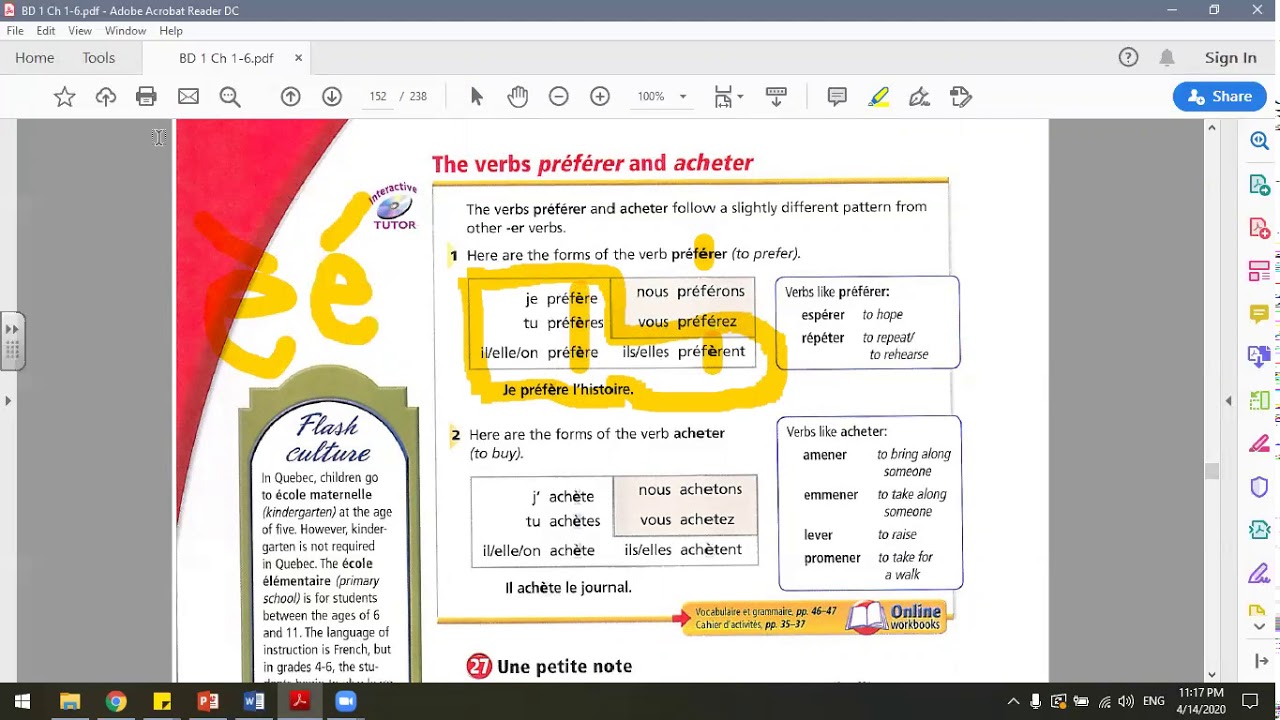The height and width of the screenshot is (720, 1280).
Task: Open the View menu
Action: tap(80, 31)
